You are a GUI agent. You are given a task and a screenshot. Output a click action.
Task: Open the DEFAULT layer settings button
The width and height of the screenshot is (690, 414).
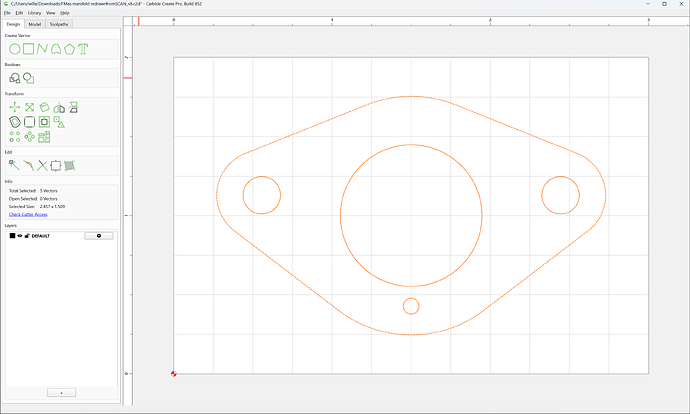[99, 236]
